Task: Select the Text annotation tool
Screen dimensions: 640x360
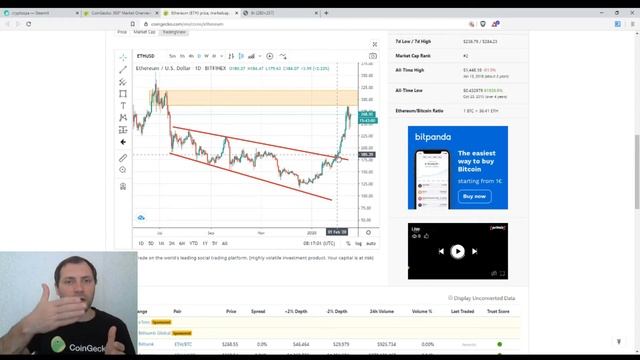Action: click(123, 106)
